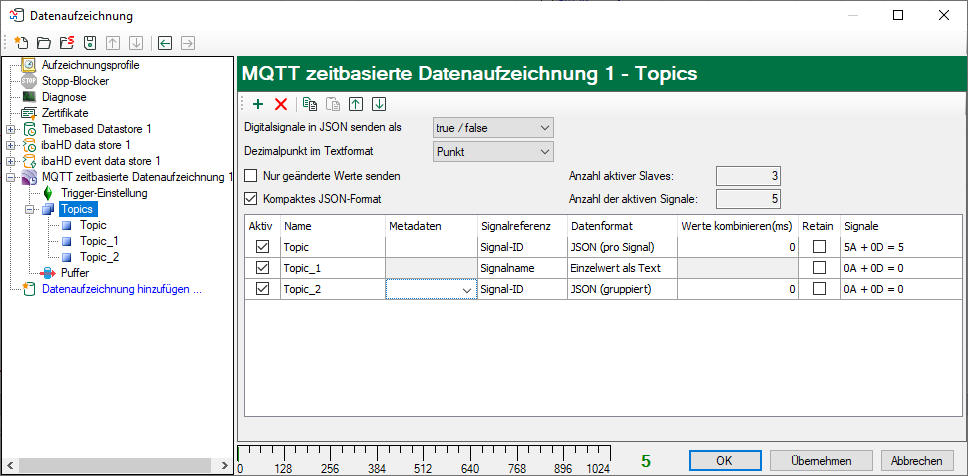Maximize the Datenaufzeichnung window
968x476 pixels.
[x=898, y=15]
